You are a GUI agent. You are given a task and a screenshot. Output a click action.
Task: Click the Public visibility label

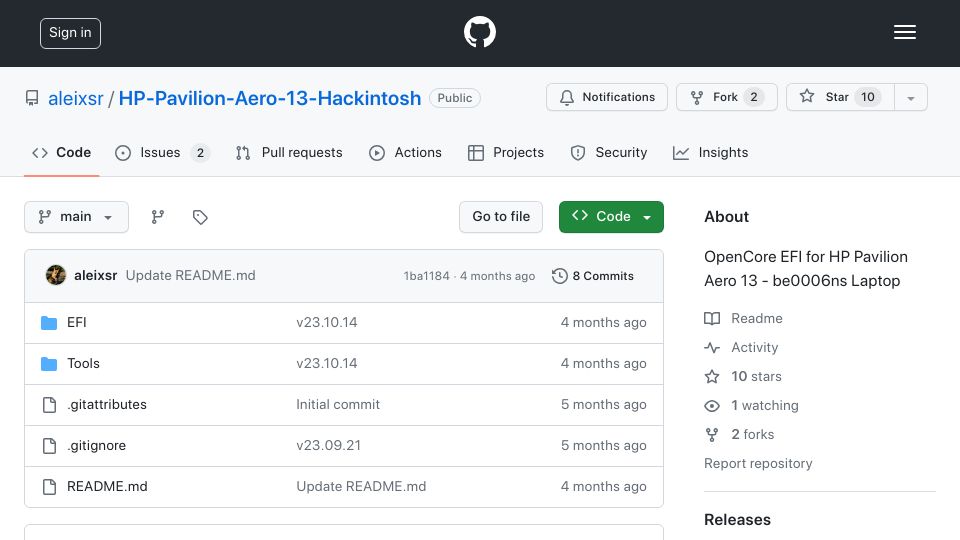(x=455, y=98)
